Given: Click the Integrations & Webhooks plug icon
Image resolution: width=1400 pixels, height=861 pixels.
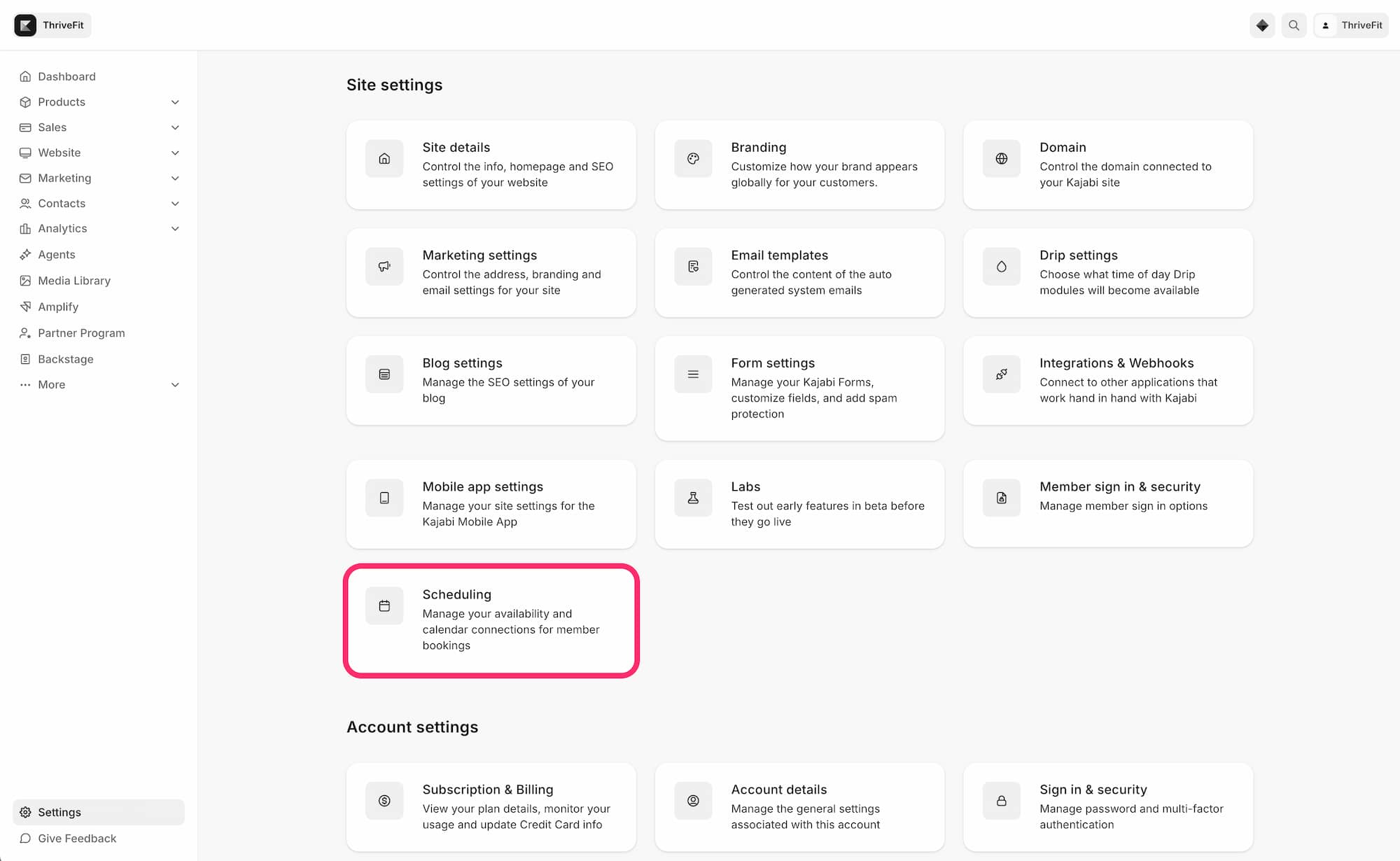Looking at the screenshot, I should coord(1002,374).
